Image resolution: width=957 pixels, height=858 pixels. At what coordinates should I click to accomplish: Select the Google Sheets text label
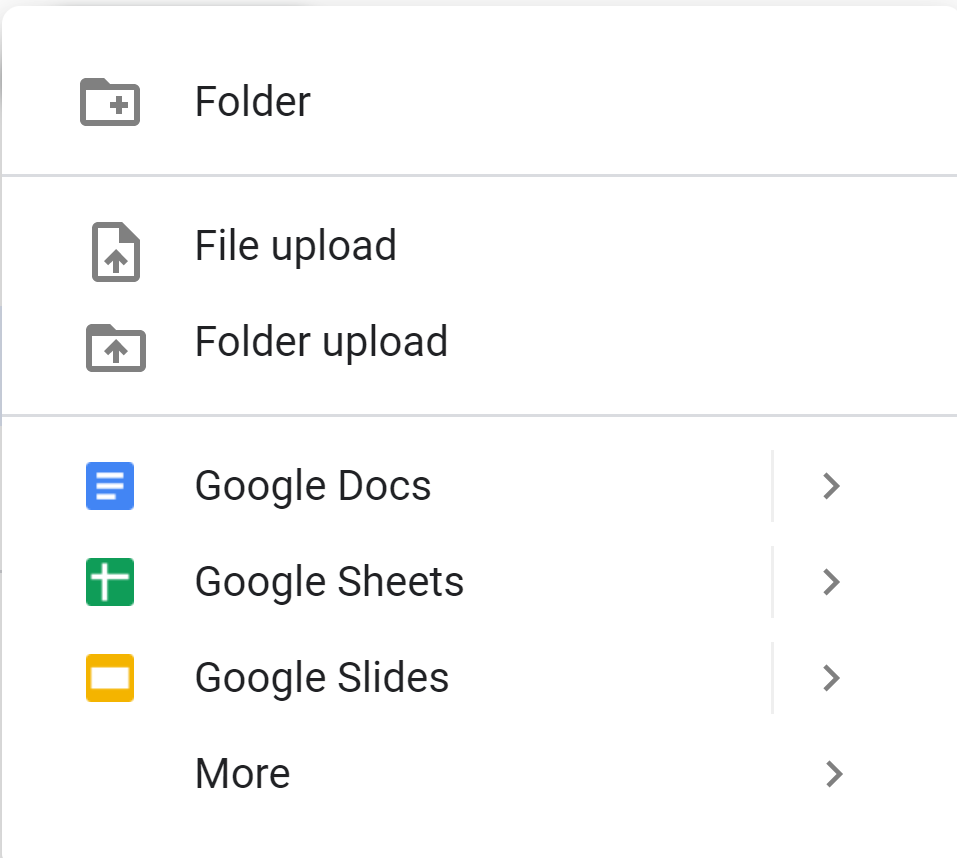click(329, 582)
